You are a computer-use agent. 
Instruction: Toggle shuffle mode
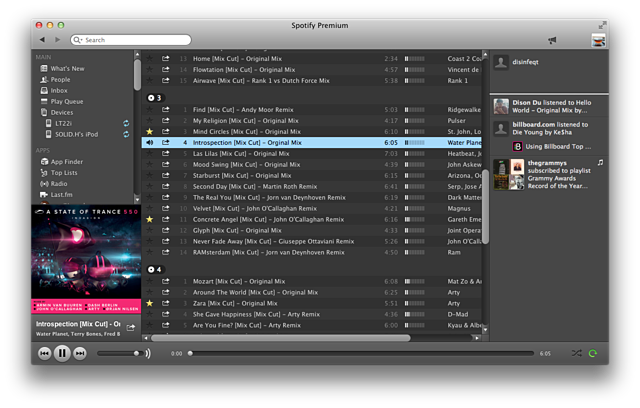576,353
